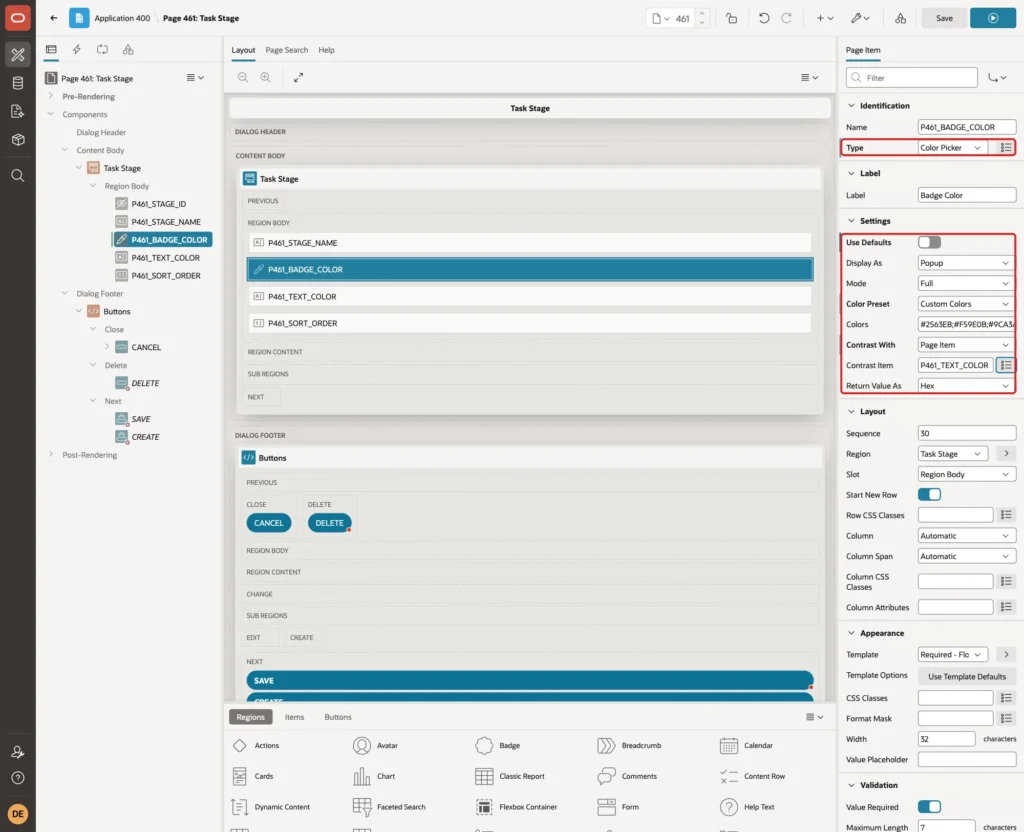Focus the property Filter field
Screen dimensions: 1024x832
coord(912,78)
